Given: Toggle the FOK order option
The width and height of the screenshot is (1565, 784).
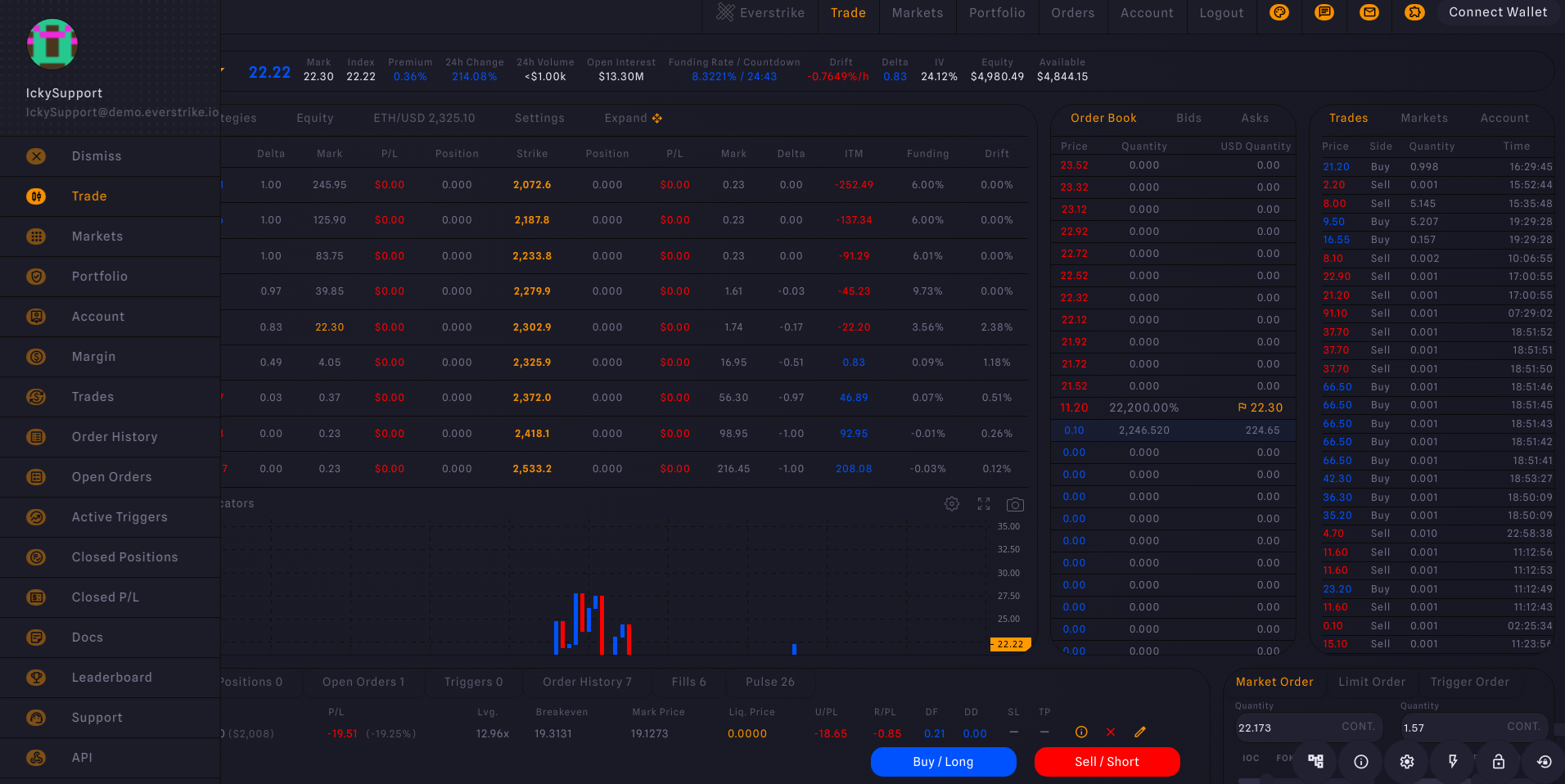Looking at the screenshot, I should 1284,759.
